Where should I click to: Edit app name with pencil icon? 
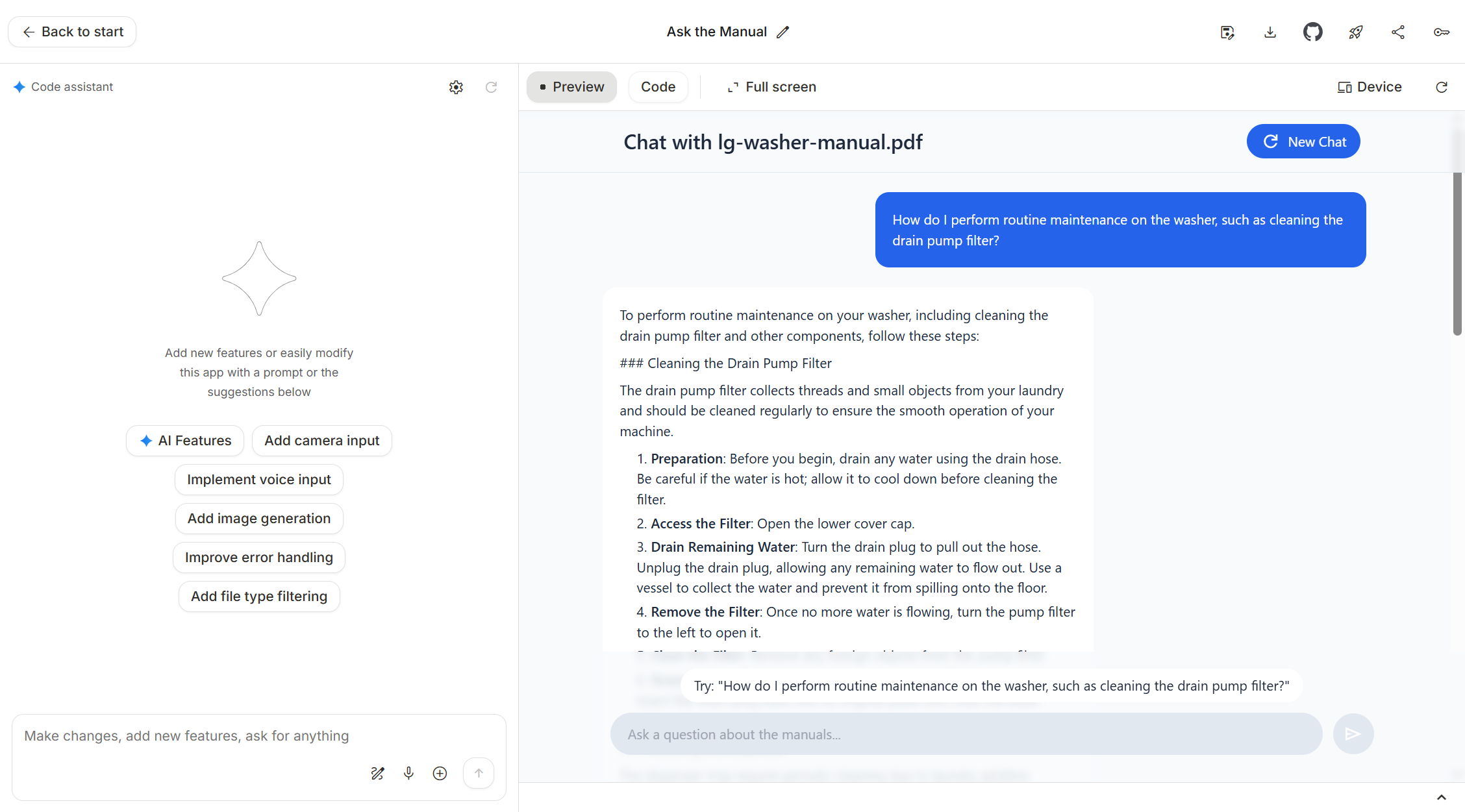coord(783,32)
